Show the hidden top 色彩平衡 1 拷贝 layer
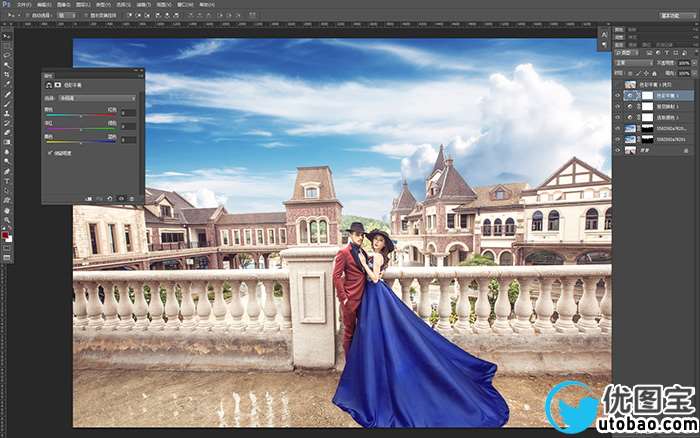 (618, 84)
